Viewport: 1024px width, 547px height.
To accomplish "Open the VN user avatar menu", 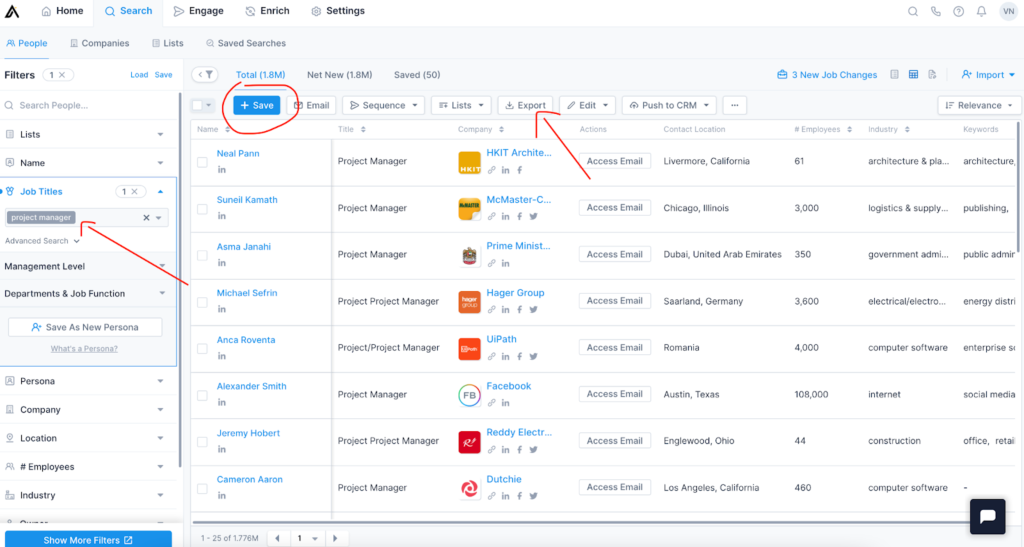I will coord(1008,11).
